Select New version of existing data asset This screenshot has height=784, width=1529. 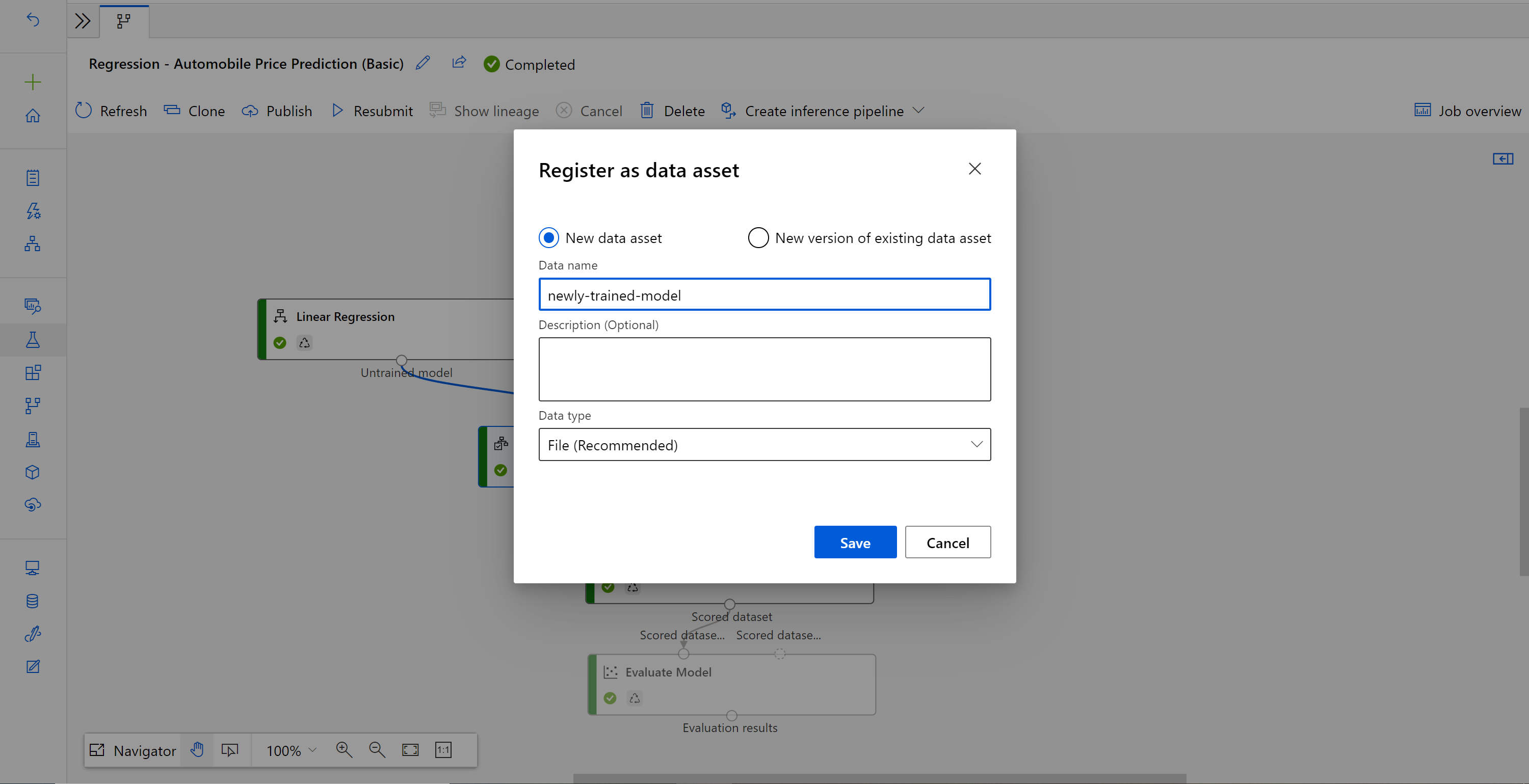click(758, 237)
